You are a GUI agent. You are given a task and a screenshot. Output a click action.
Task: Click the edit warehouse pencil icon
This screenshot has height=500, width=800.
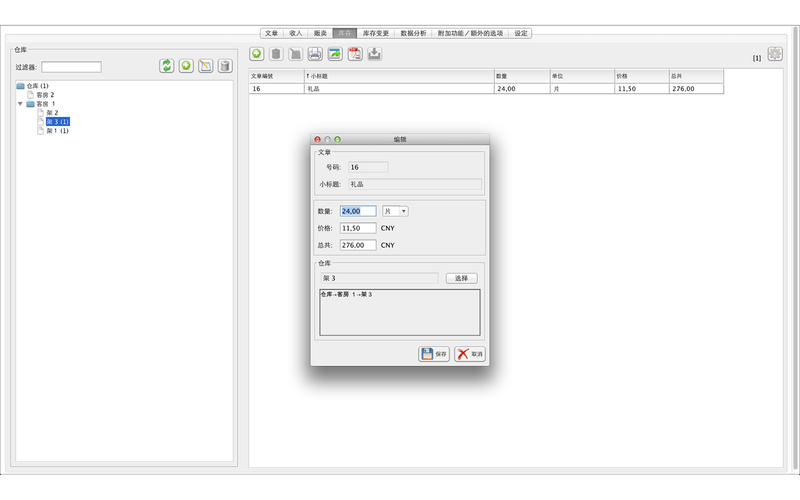tap(206, 66)
